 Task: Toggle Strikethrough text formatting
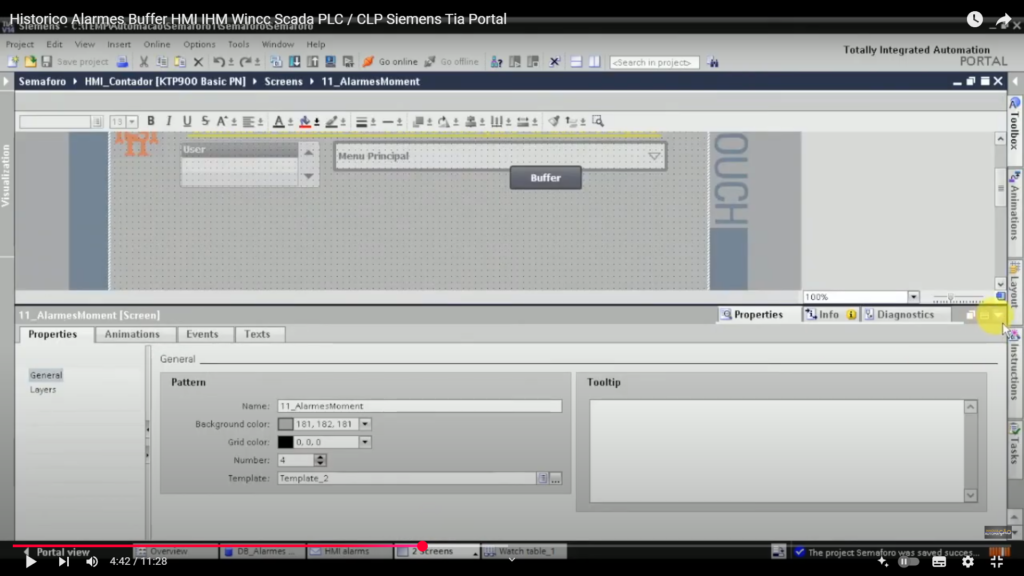pyautogui.click(x=205, y=121)
